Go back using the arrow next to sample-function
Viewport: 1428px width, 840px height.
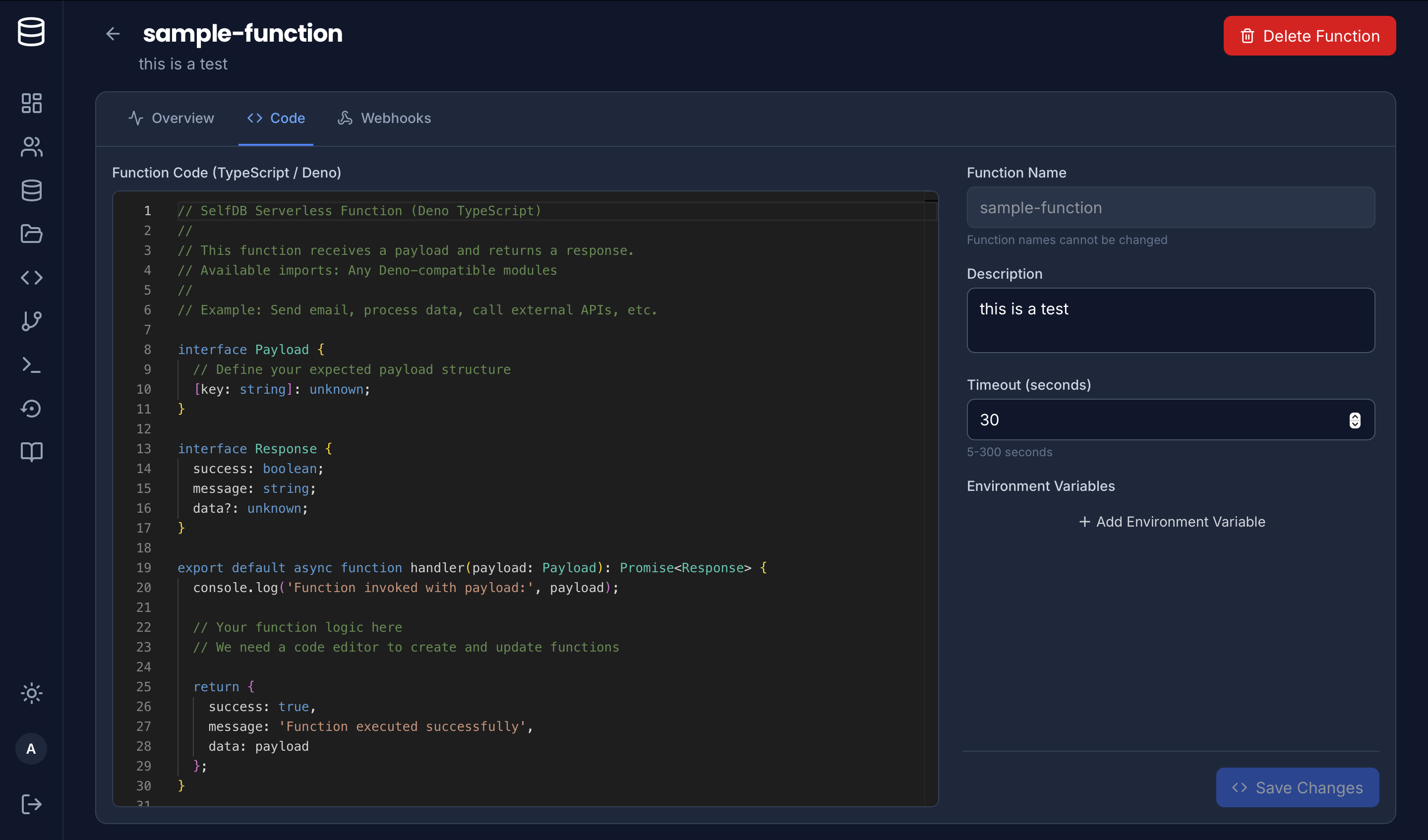point(112,34)
